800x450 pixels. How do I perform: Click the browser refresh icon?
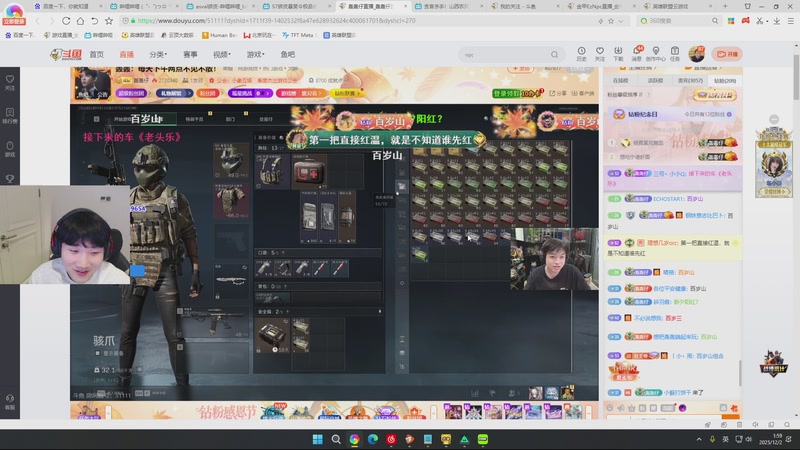(66, 21)
